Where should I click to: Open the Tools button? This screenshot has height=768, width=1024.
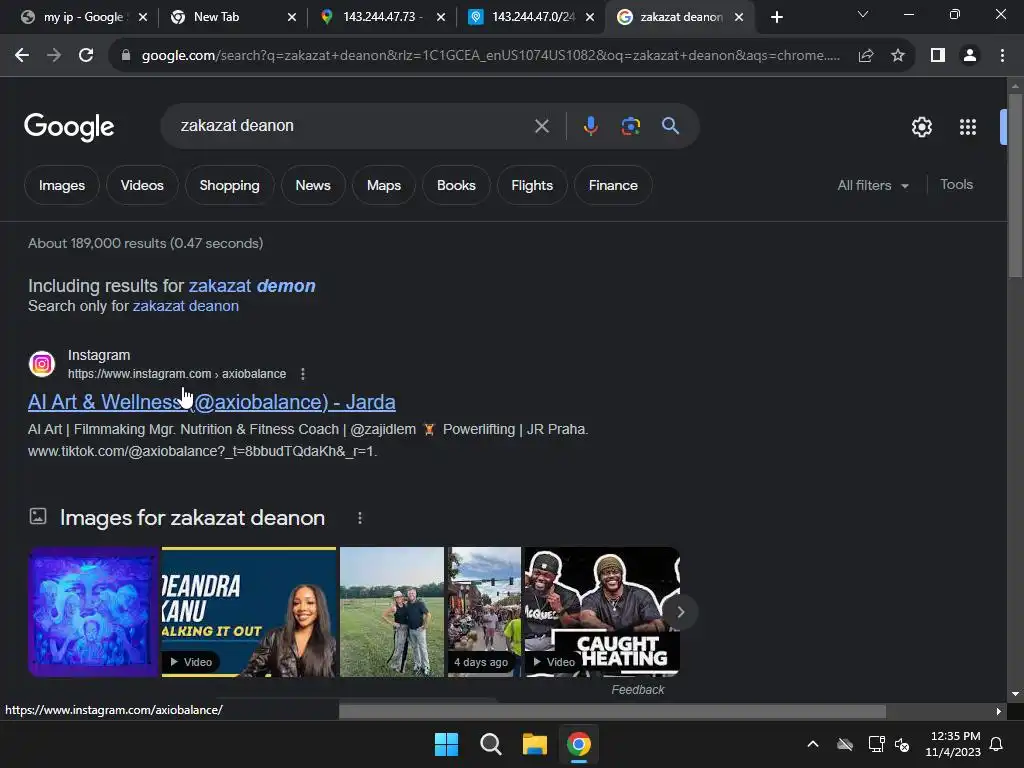(956, 185)
